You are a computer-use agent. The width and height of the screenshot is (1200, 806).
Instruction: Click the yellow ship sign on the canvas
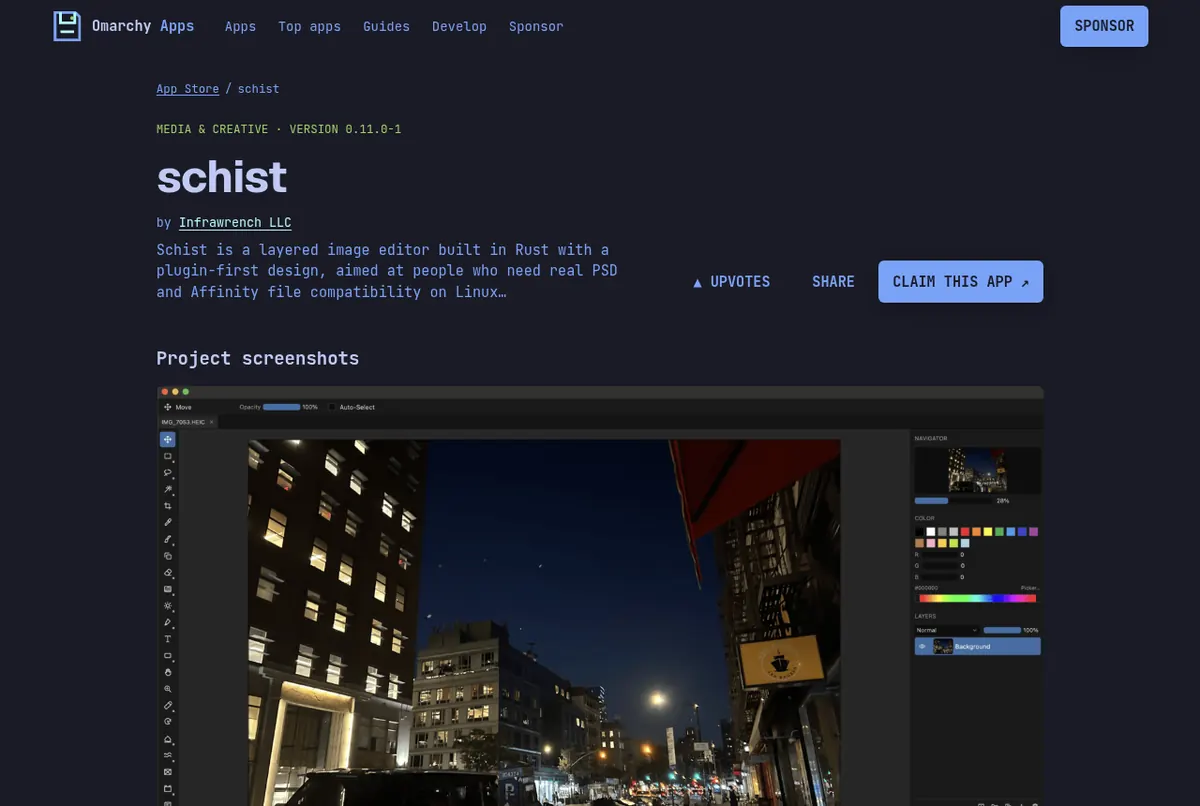click(x=781, y=660)
